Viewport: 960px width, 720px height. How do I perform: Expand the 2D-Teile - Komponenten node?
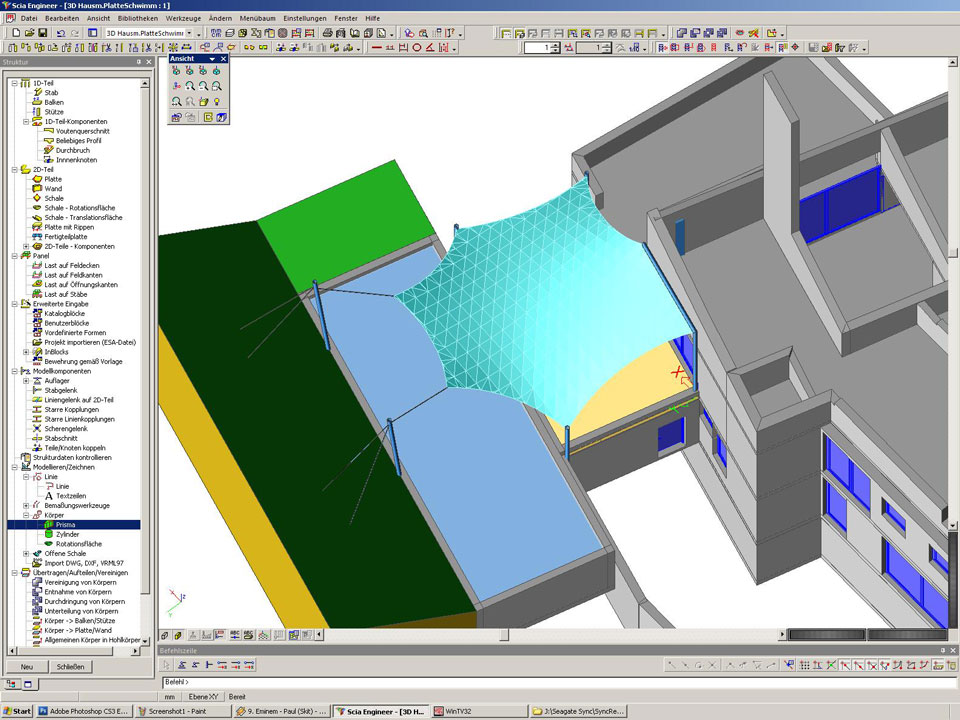click(26, 246)
